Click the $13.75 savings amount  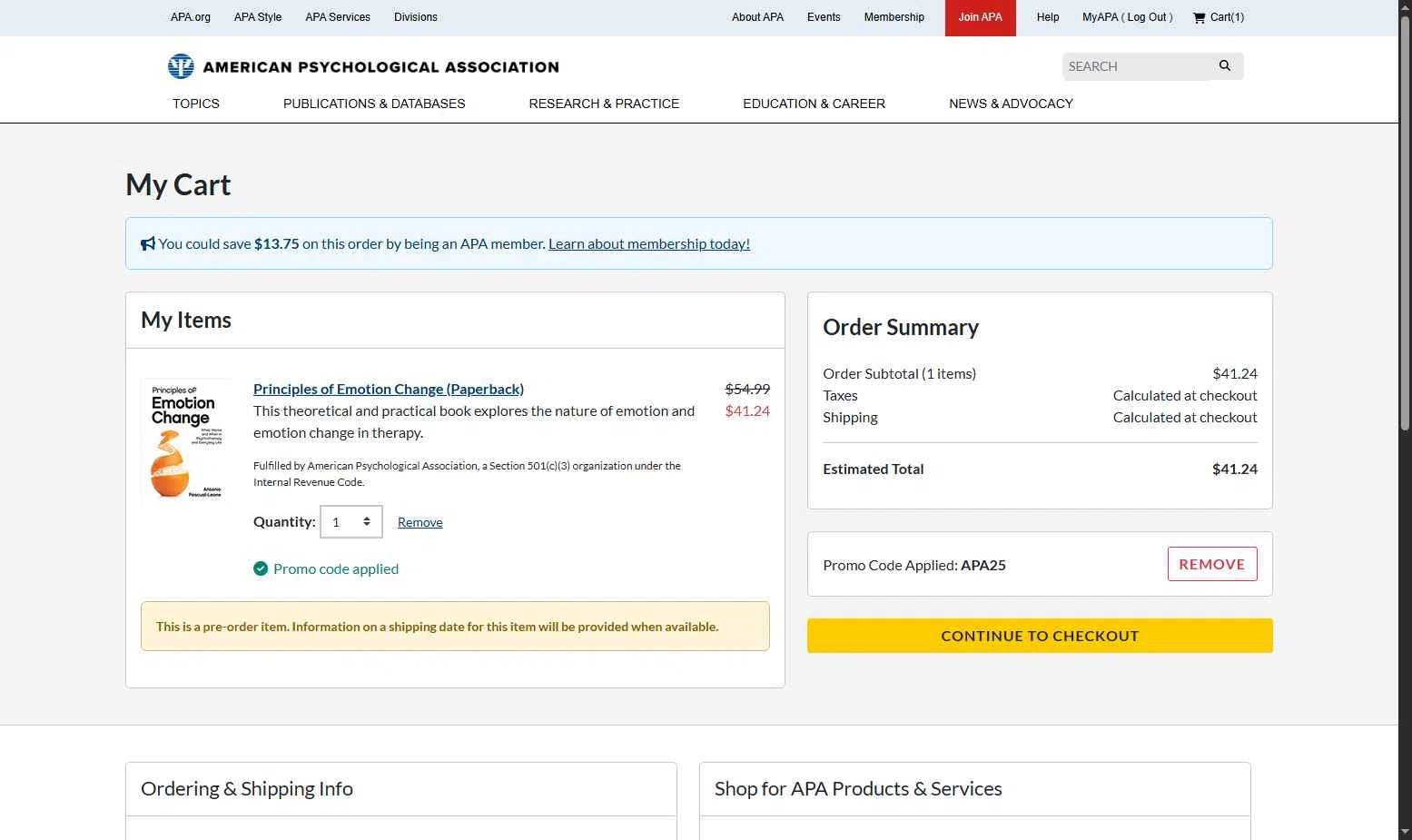point(277,243)
